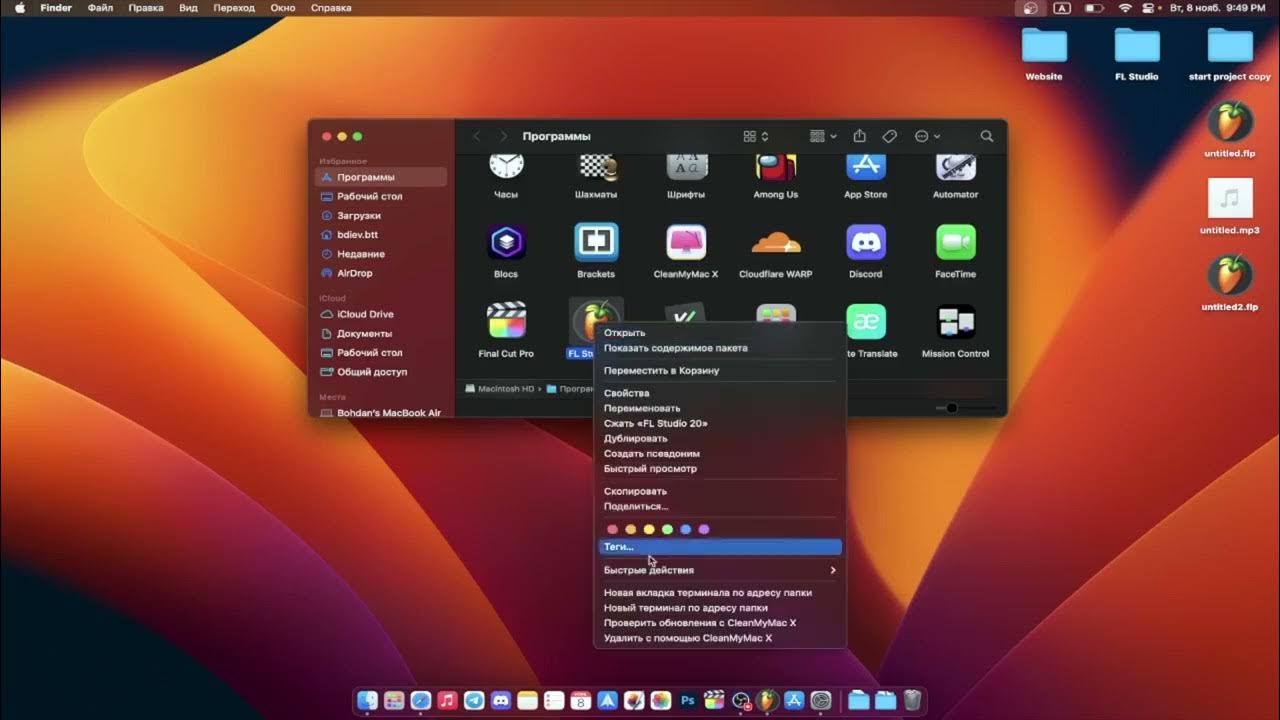Choose Открыть from the context menu

(x=720, y=333)
